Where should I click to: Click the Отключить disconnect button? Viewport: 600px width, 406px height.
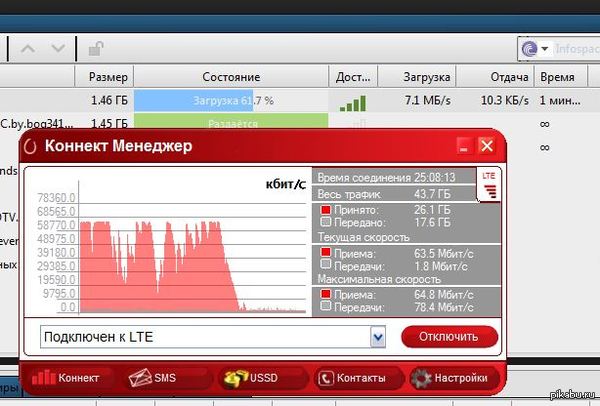pos(449,337)
